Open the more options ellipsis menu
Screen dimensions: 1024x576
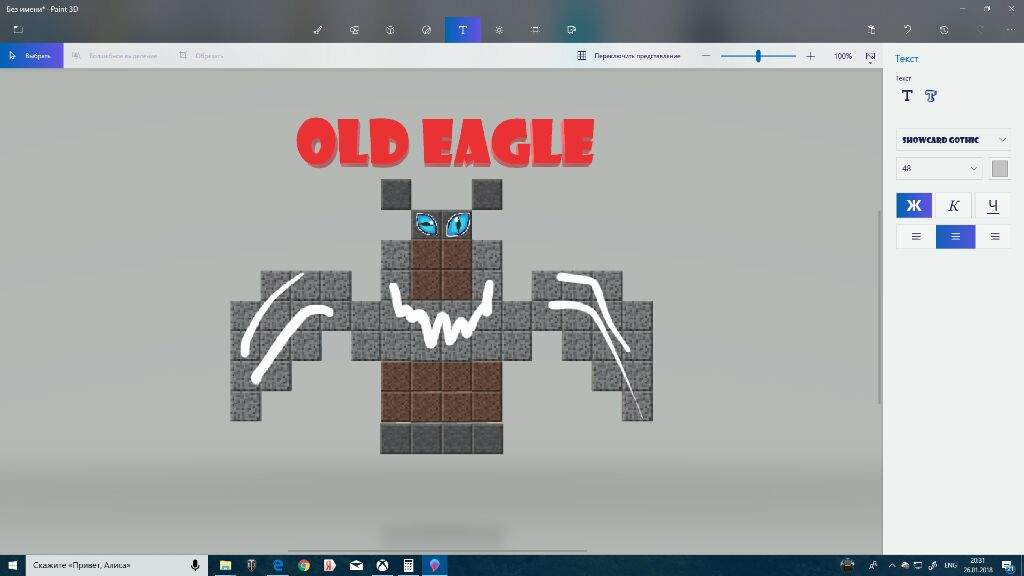pyautogui.click(x=1011, y=29)
